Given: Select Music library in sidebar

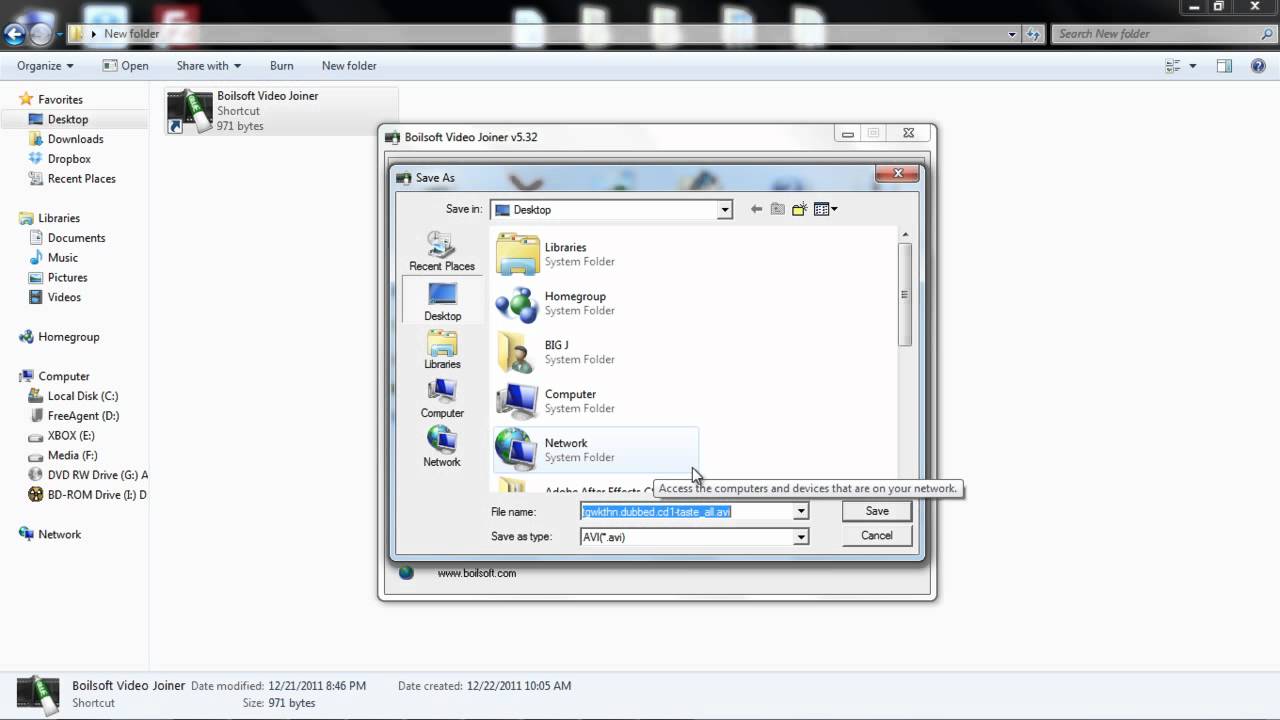Looking at the screenshot, I should pos(63,258).
